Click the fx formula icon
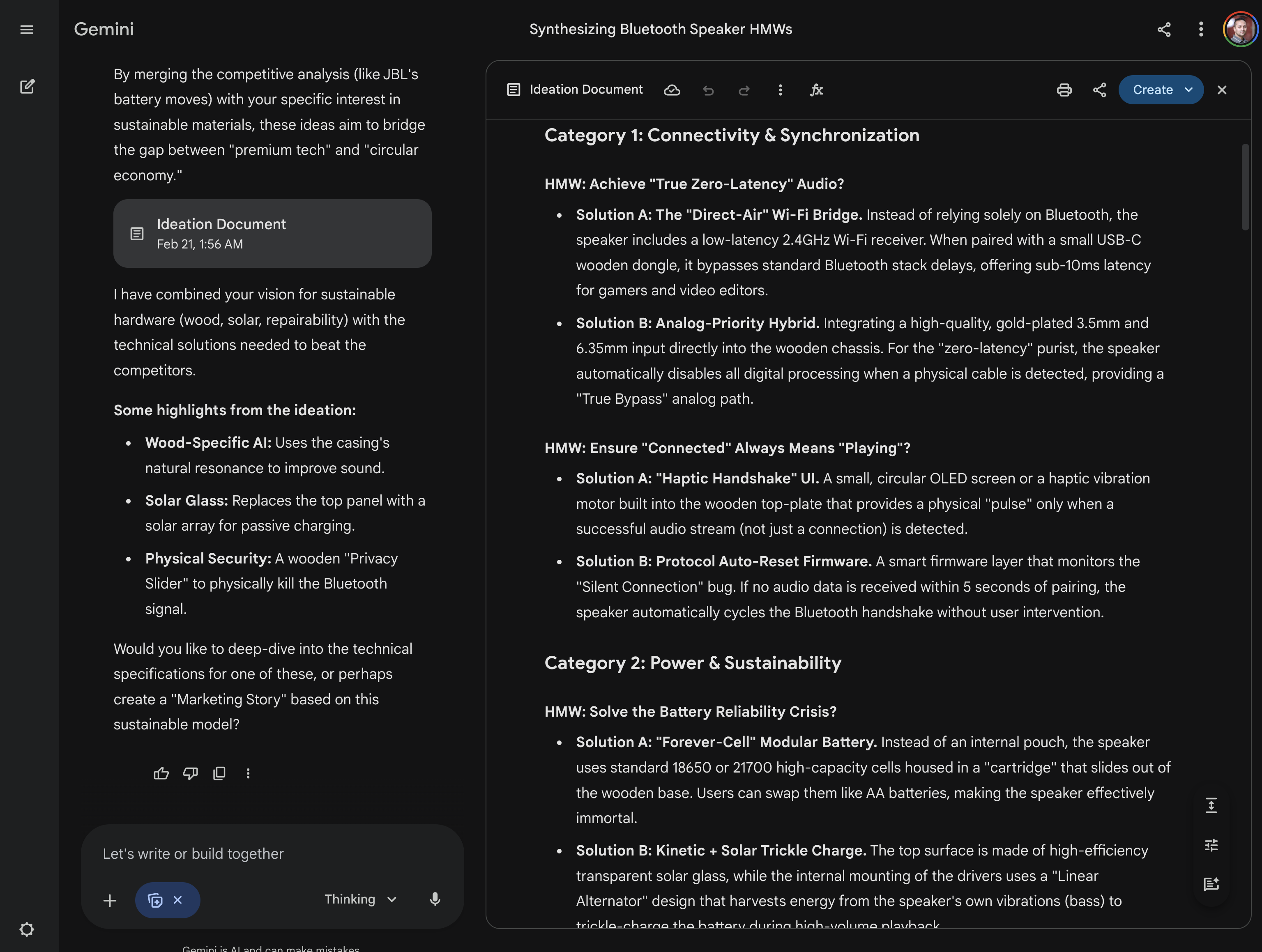The height and width of the screenshot is (952, 1262). (816, 90)
